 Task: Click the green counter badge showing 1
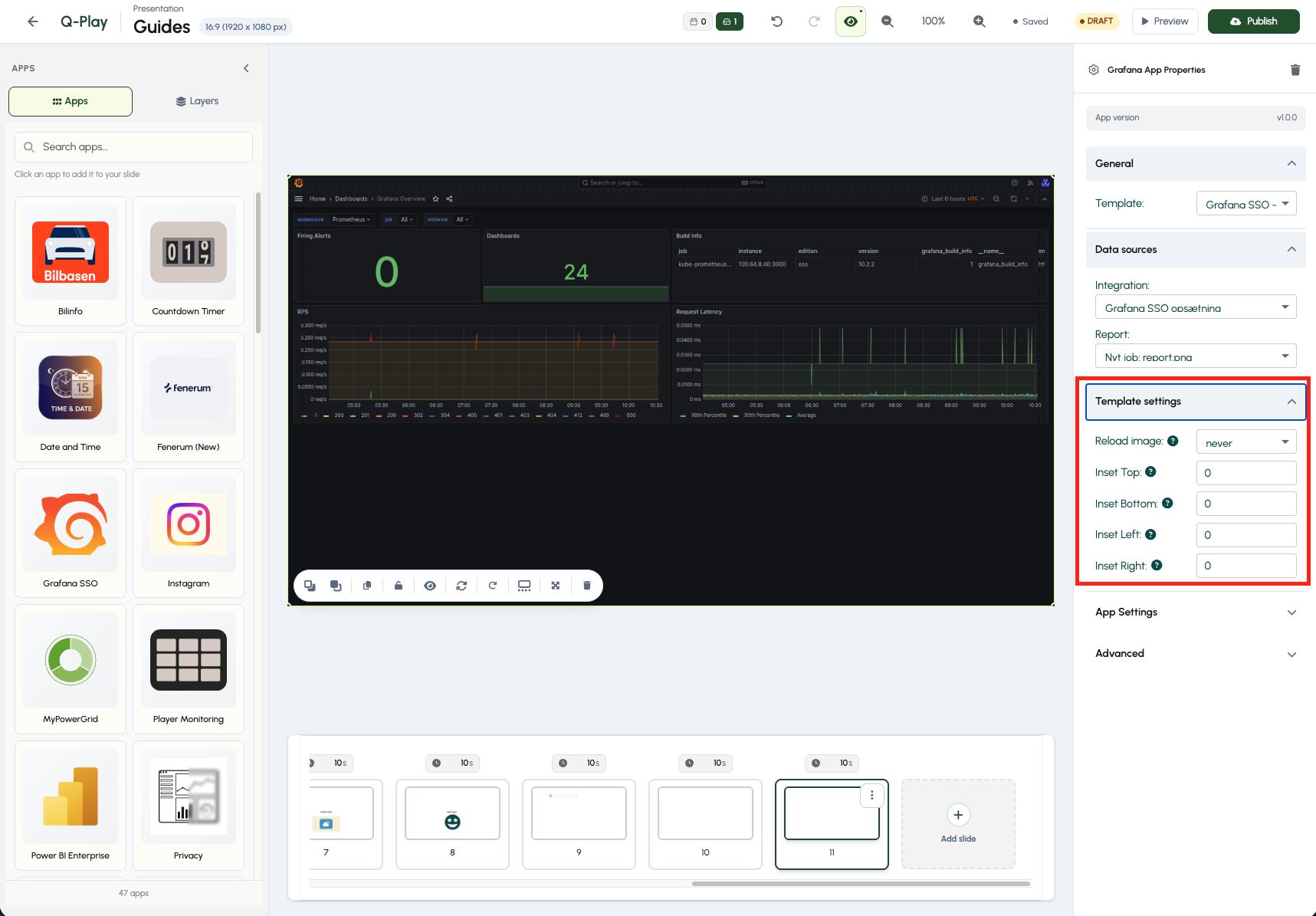[730, 21]
